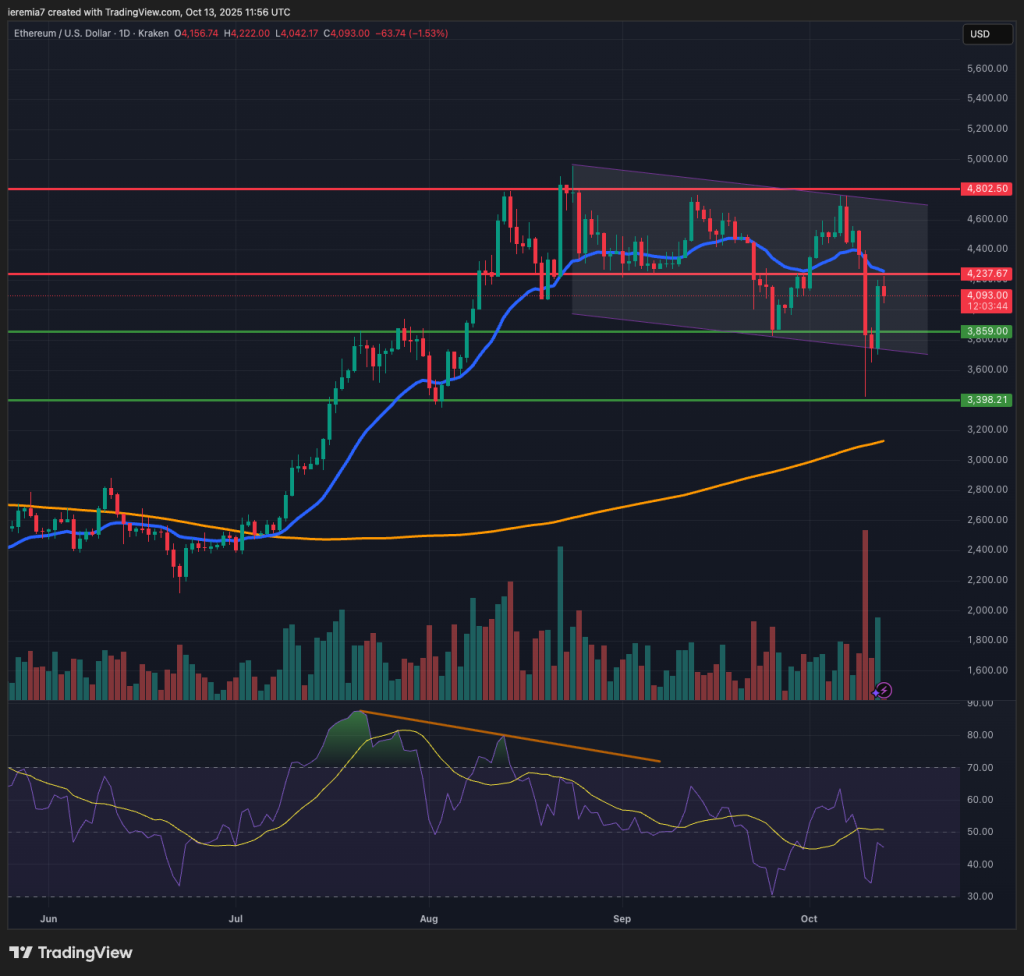
Task: Click the tallest red volume bar
Action: click(x=865, y=610)
